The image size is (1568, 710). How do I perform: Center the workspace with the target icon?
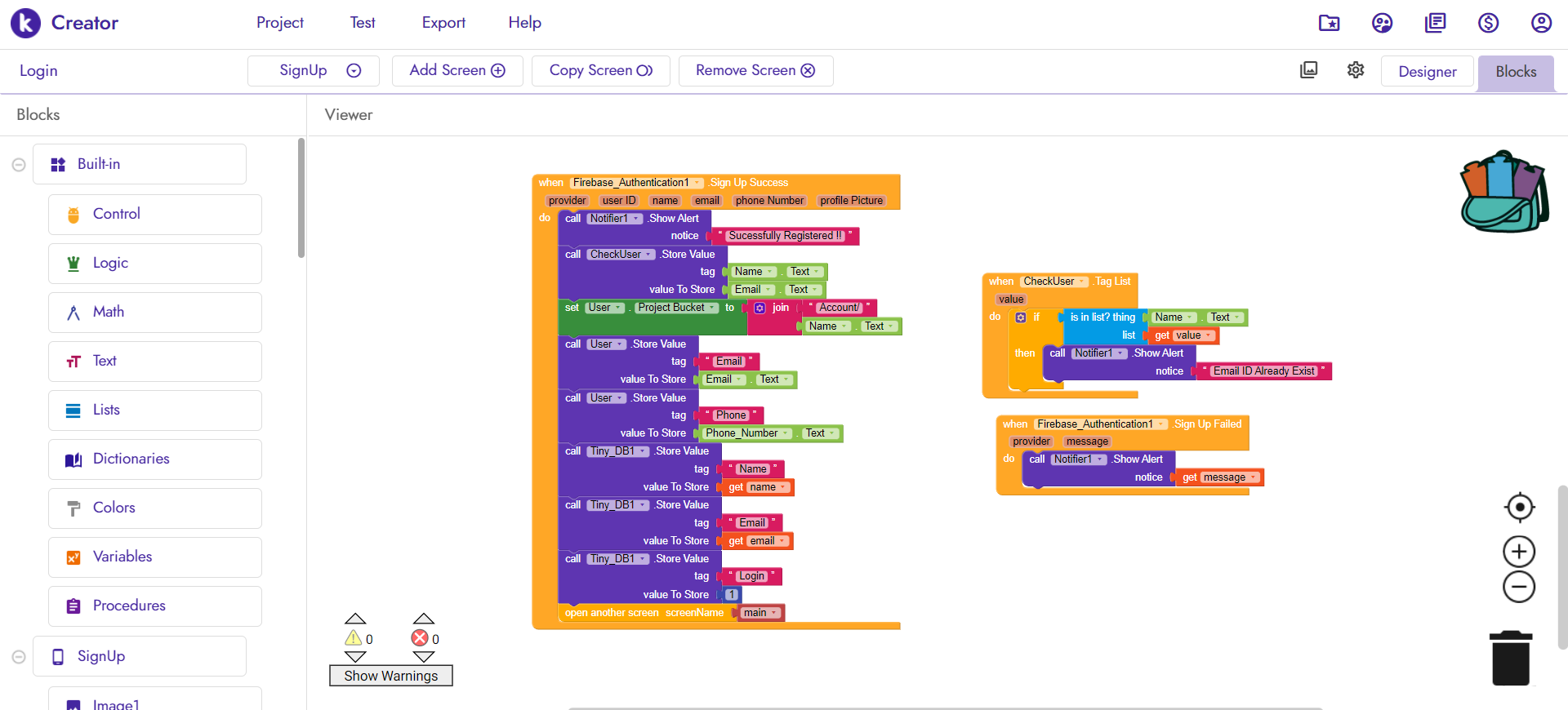1519,508
